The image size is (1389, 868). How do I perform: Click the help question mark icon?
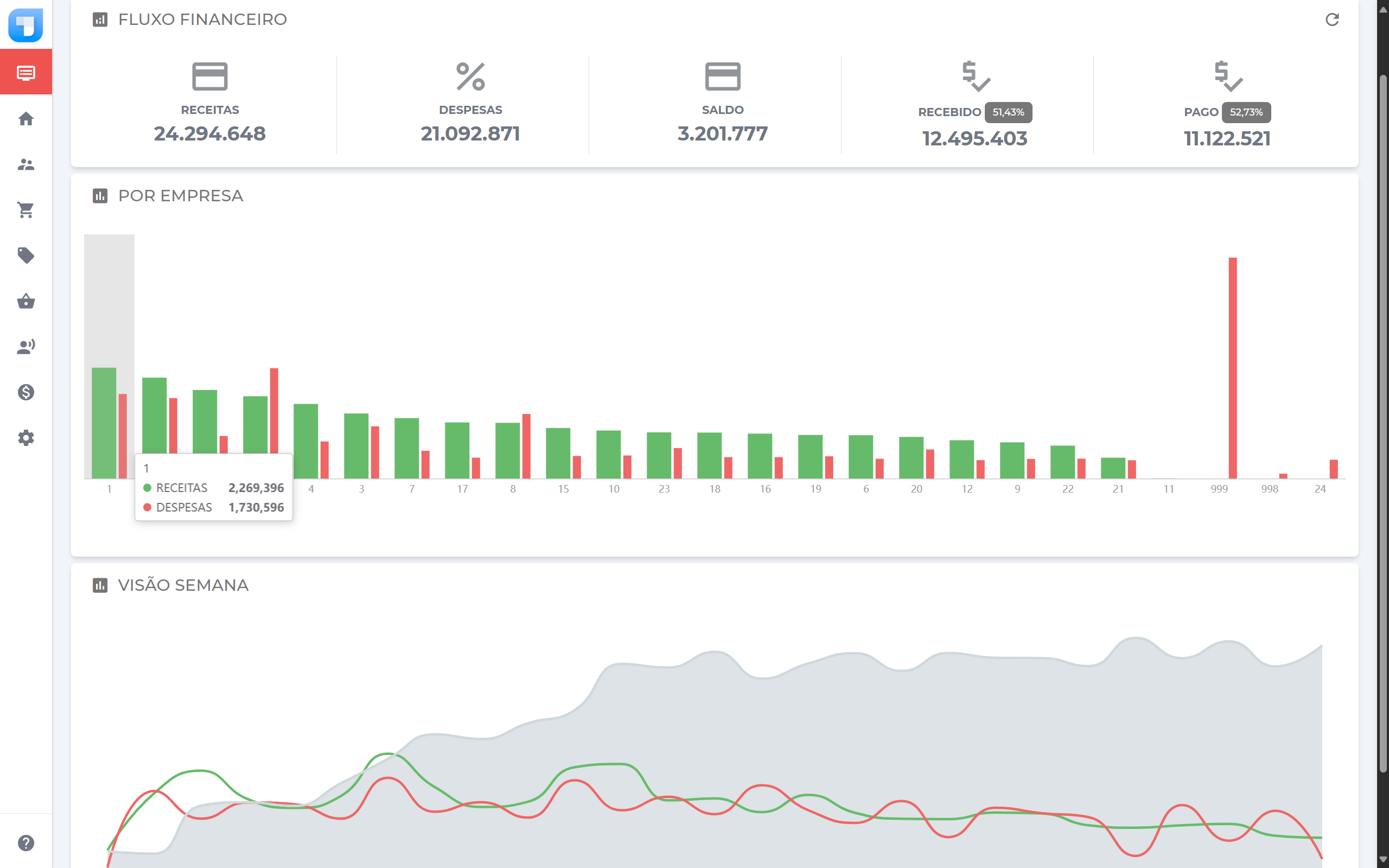coord(26,843)
